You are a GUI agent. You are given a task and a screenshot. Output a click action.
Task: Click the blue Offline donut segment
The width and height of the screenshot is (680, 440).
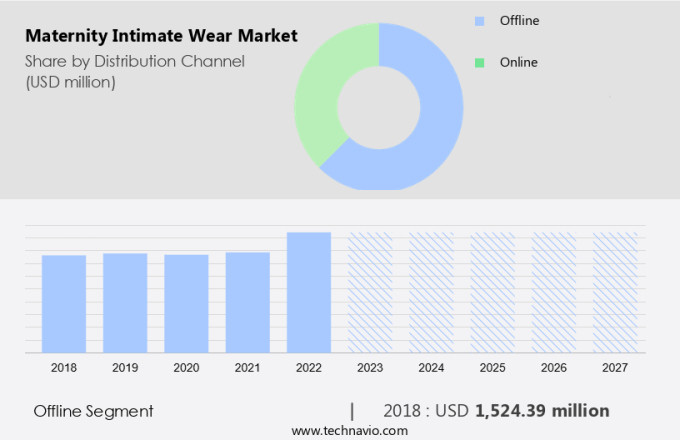tap(430, 130)
